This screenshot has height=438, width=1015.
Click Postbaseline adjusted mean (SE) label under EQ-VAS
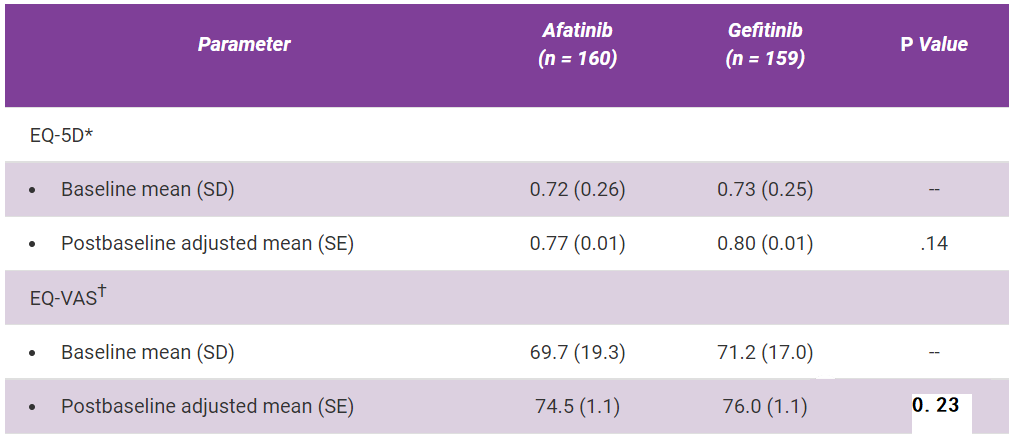point(207,407)
